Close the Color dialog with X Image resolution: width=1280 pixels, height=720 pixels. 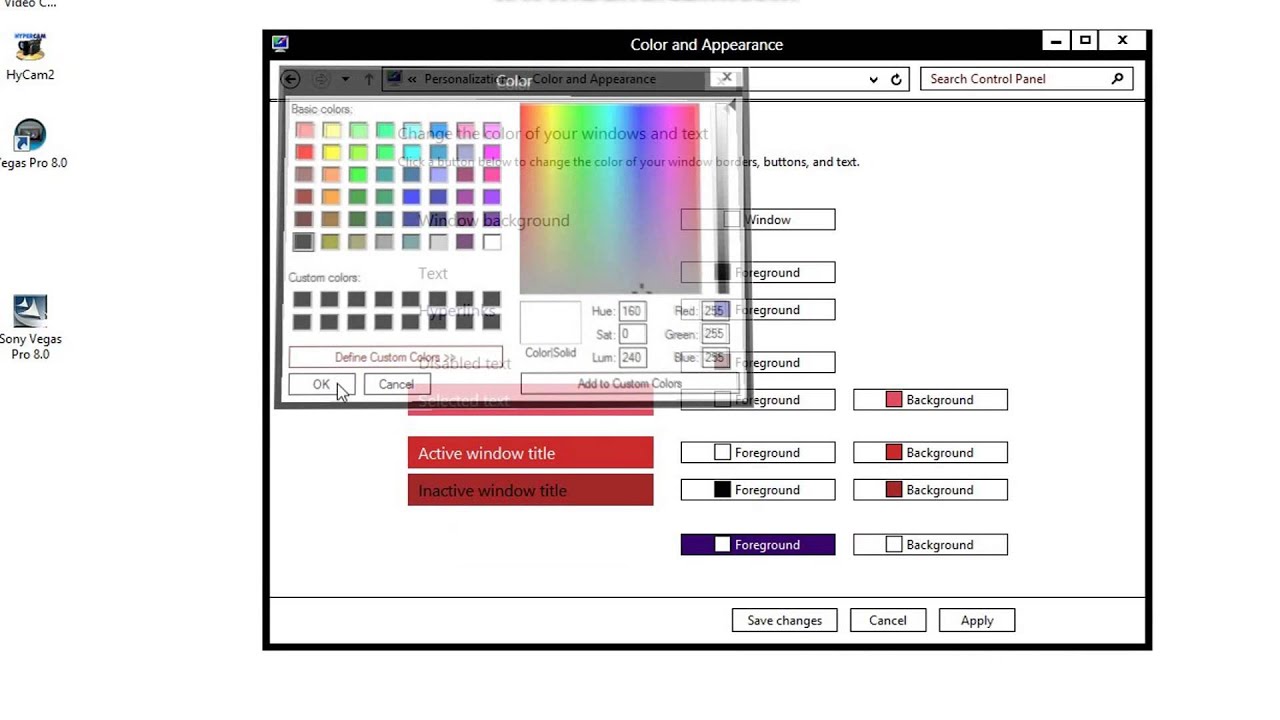coord(727,77)
